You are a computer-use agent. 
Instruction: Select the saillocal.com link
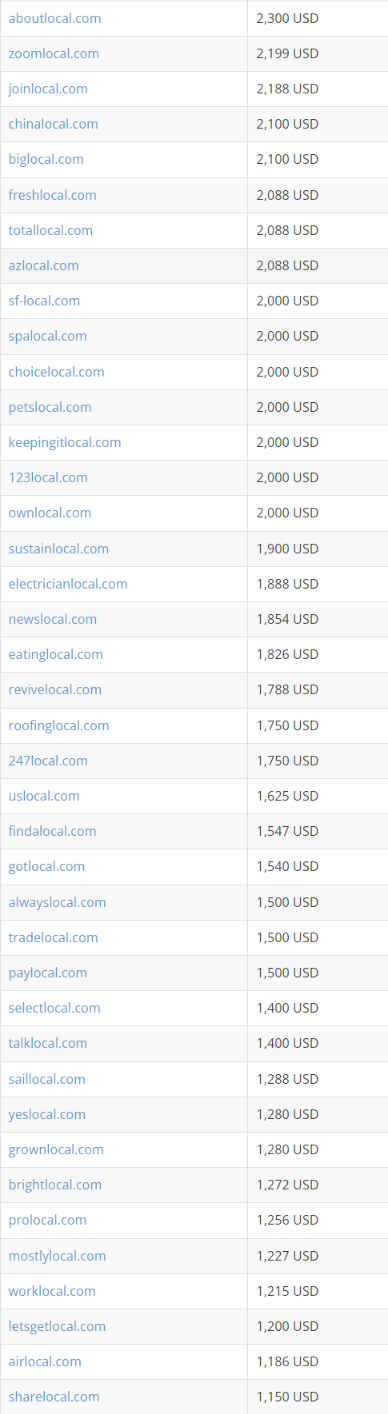coord(47,1079)
